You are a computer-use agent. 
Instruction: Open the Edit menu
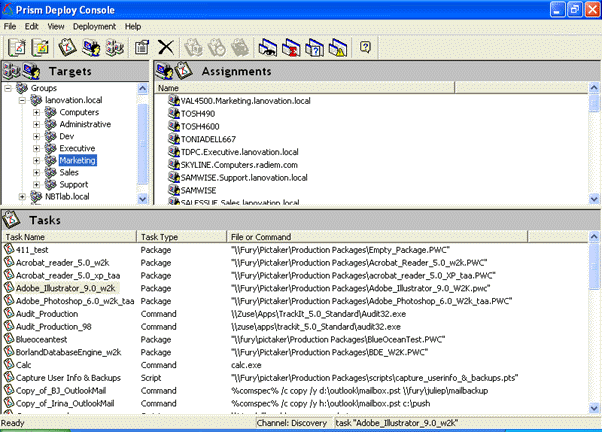(x=31, y=26)
